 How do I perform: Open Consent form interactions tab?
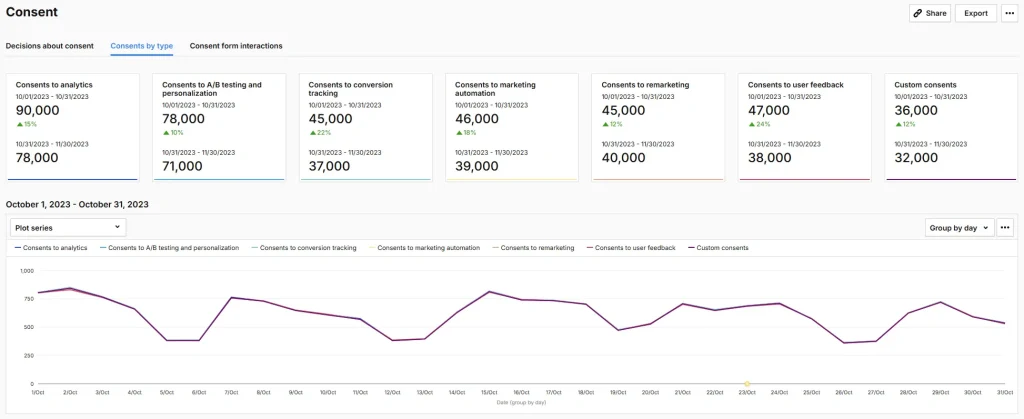236,46
